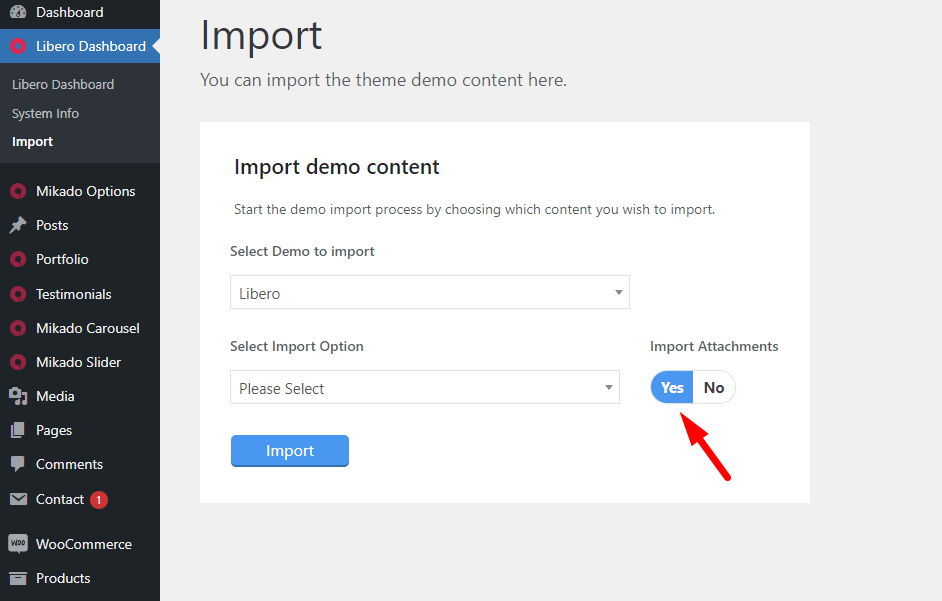Open the Libero Dashboard submenu item
The width and height of the screenshot is (942, 601).
tap(63, 85)
